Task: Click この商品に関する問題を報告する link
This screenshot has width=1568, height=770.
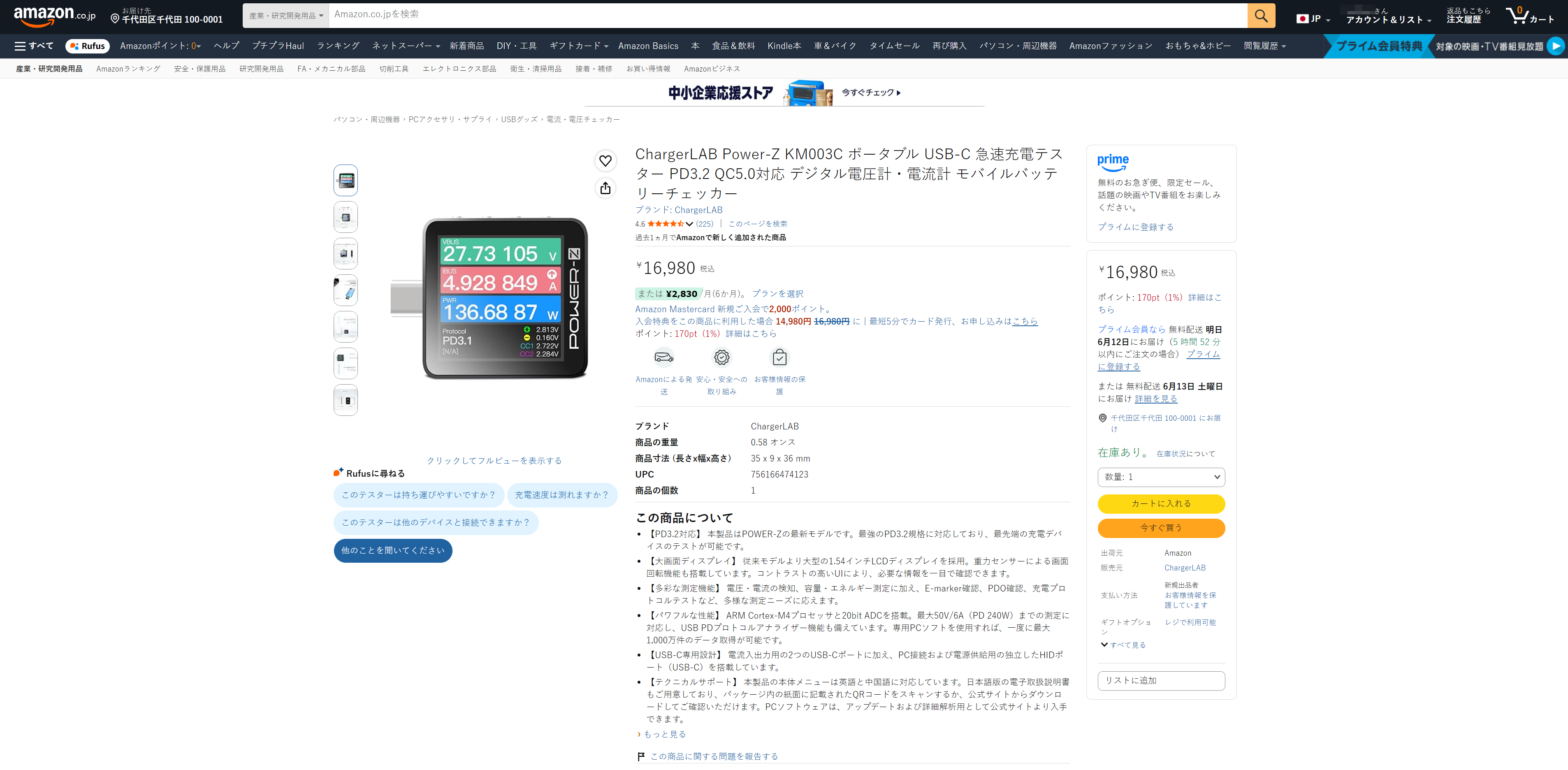Action: point(714,756)
